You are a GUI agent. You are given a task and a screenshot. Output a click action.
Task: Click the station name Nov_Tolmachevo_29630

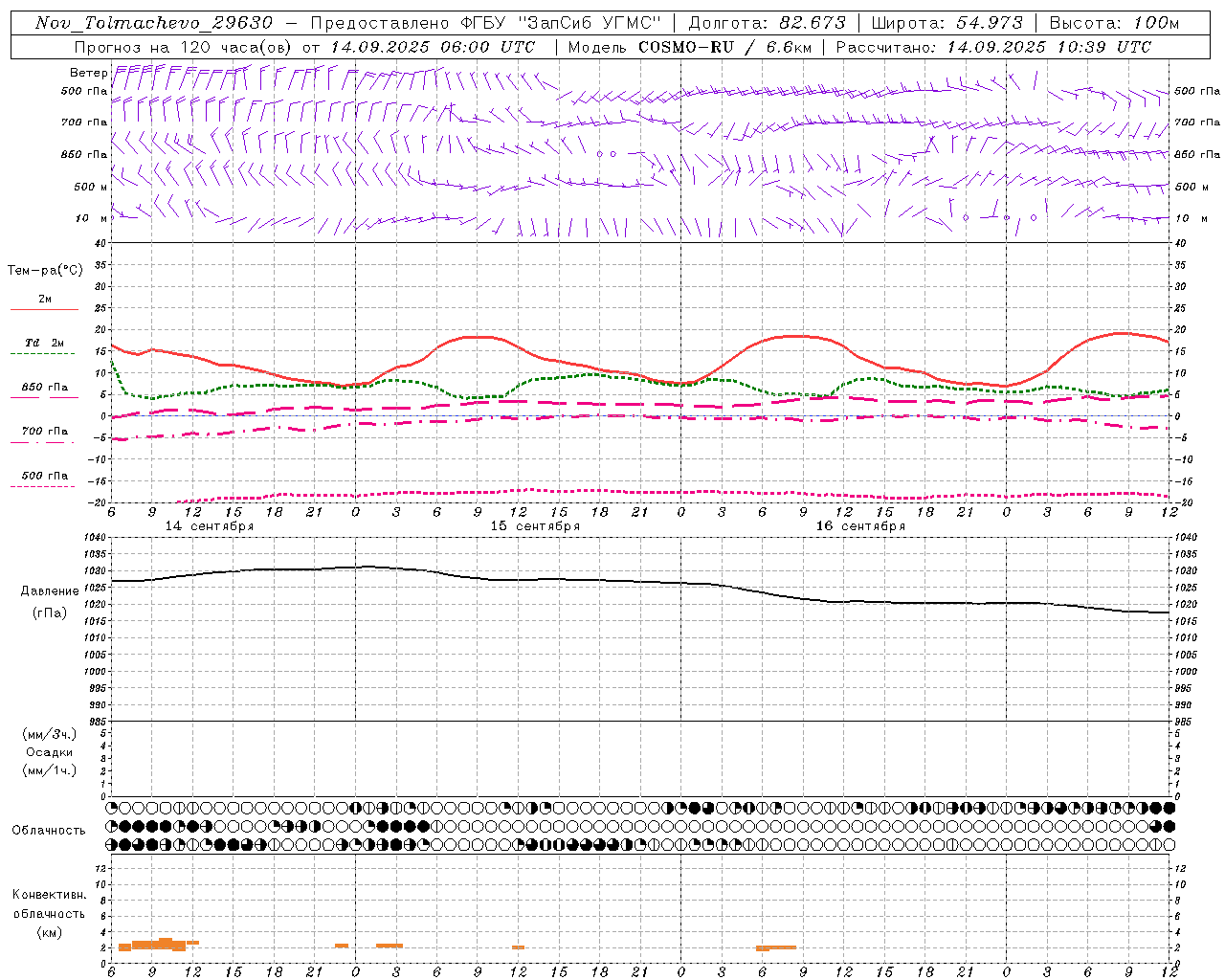tap(154, 23)
